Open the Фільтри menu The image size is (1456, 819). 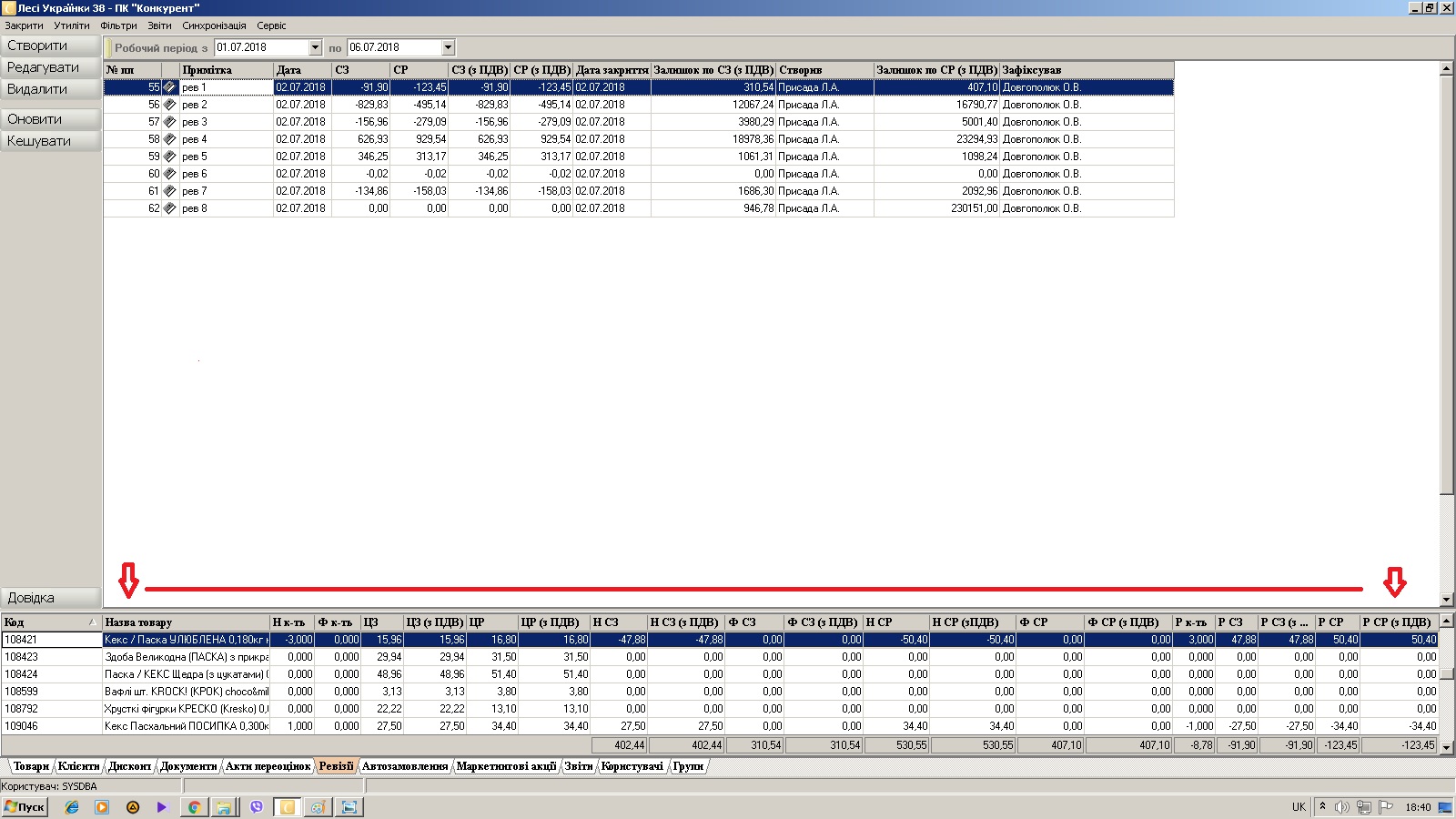[x=118, y=25]
